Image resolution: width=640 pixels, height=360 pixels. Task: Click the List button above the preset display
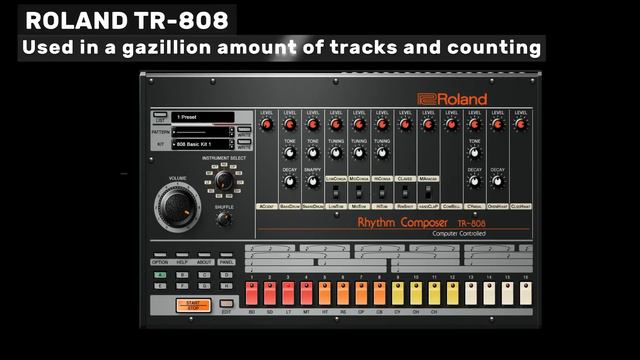coord(160,115)
